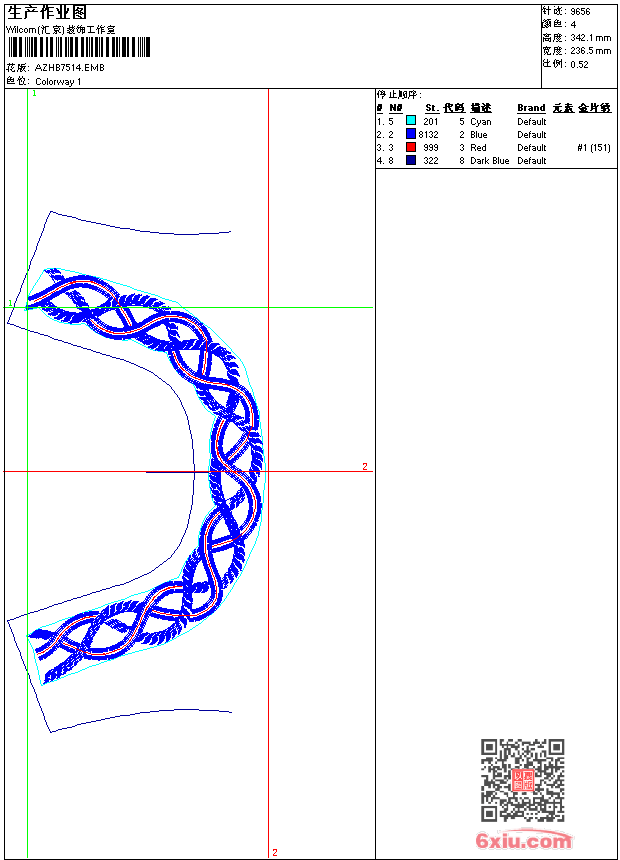The image size is (620, 860).
Task: Click the AZHB7514.EMB file name
Action: coord(69,68)
